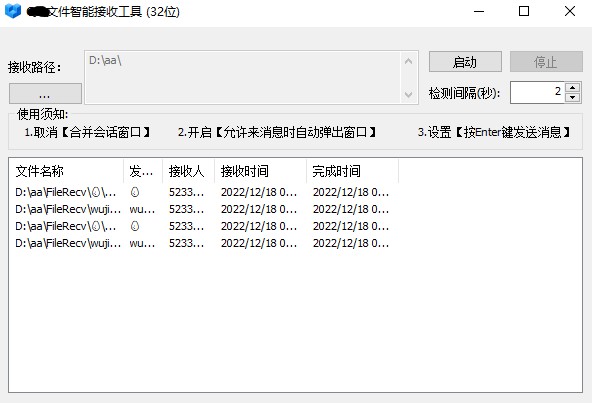The height and width of the screenshot is (403, 592).
Task: Minimize the file receiving tool window
Action: pos(479,11)
